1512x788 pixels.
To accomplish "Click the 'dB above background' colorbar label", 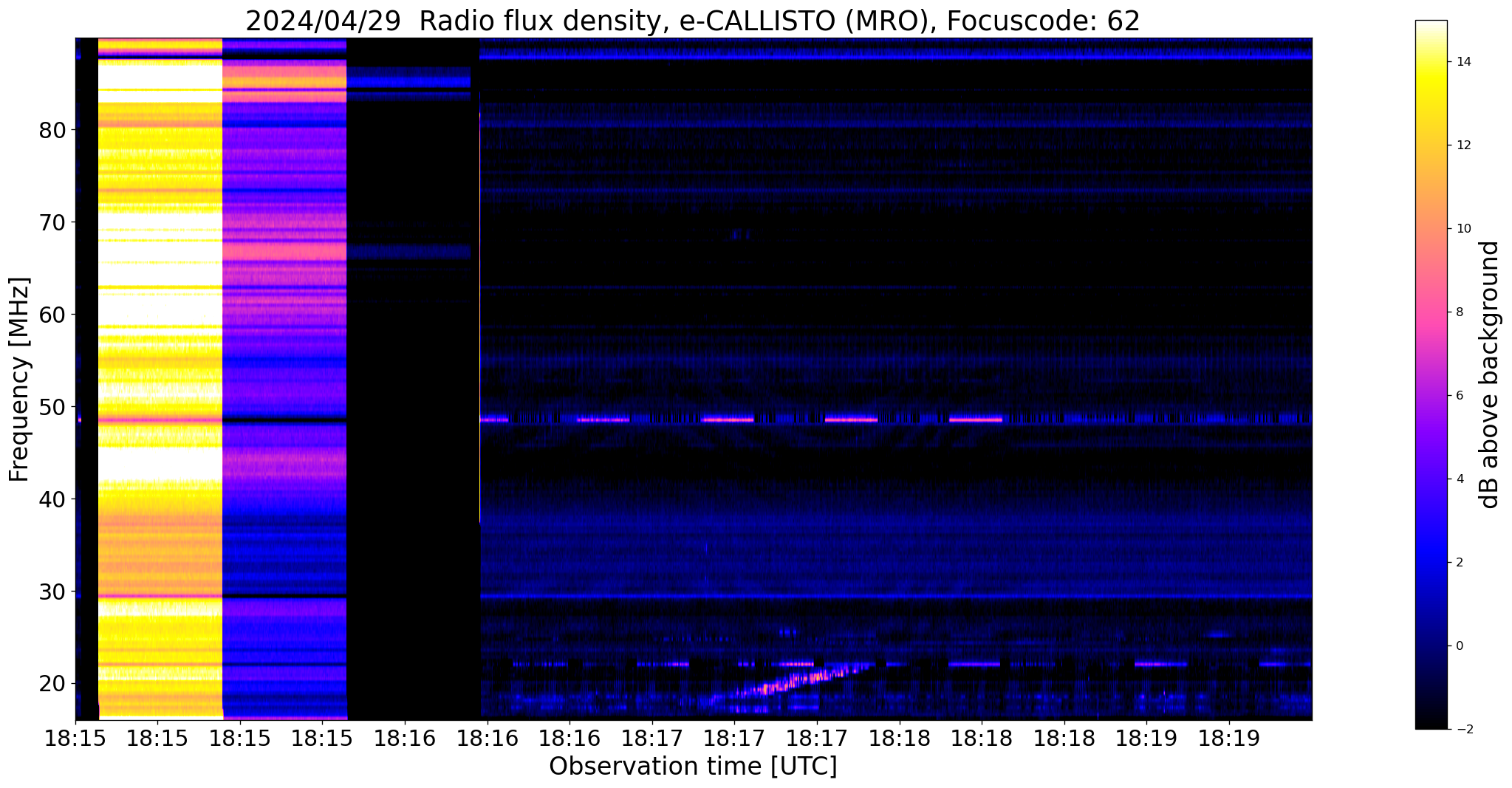I will coord(1490,374).
